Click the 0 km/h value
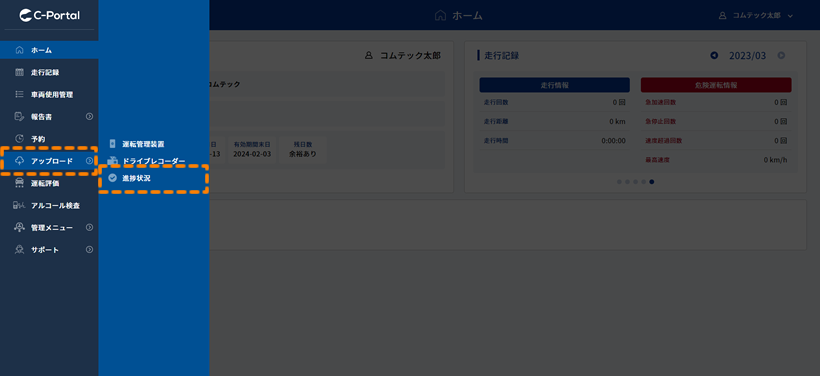 (775, 160)
